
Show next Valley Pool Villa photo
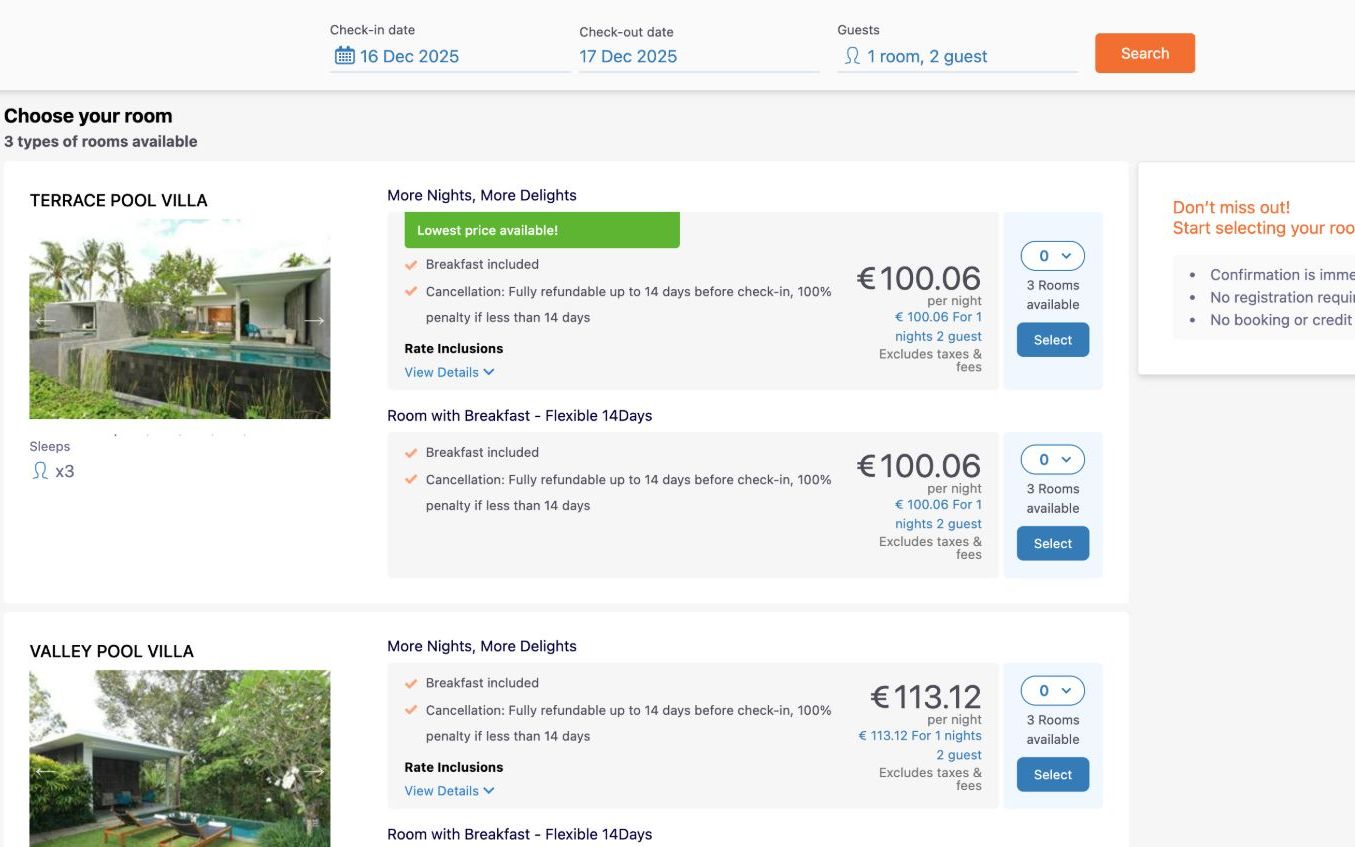tap(314, 771)
